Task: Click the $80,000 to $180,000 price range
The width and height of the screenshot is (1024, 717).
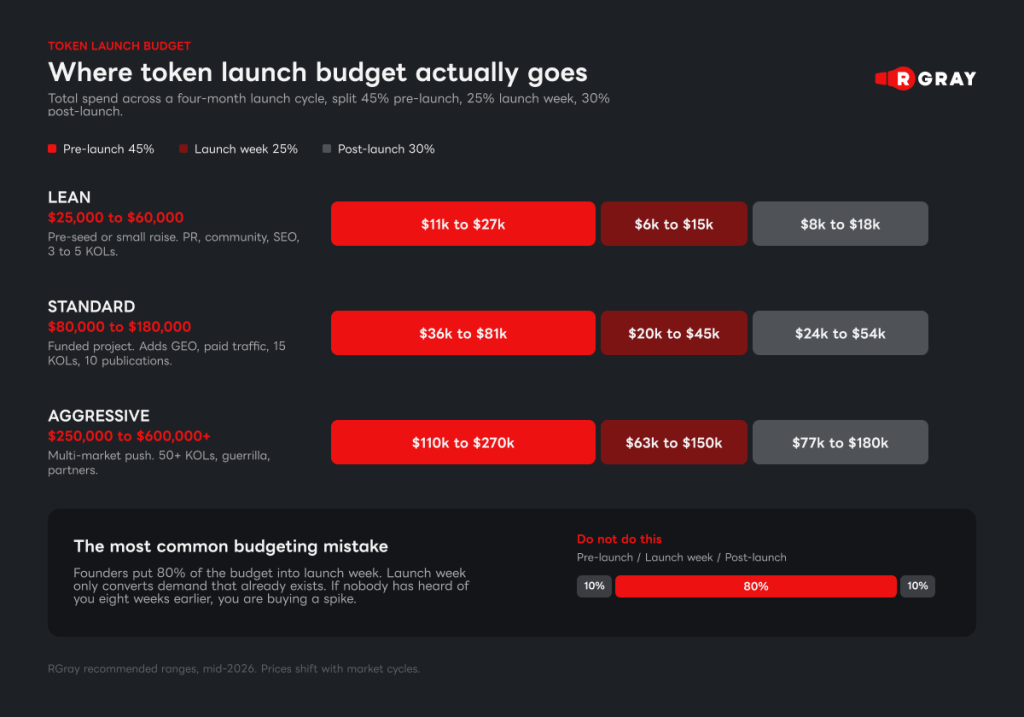Action: 120,327
